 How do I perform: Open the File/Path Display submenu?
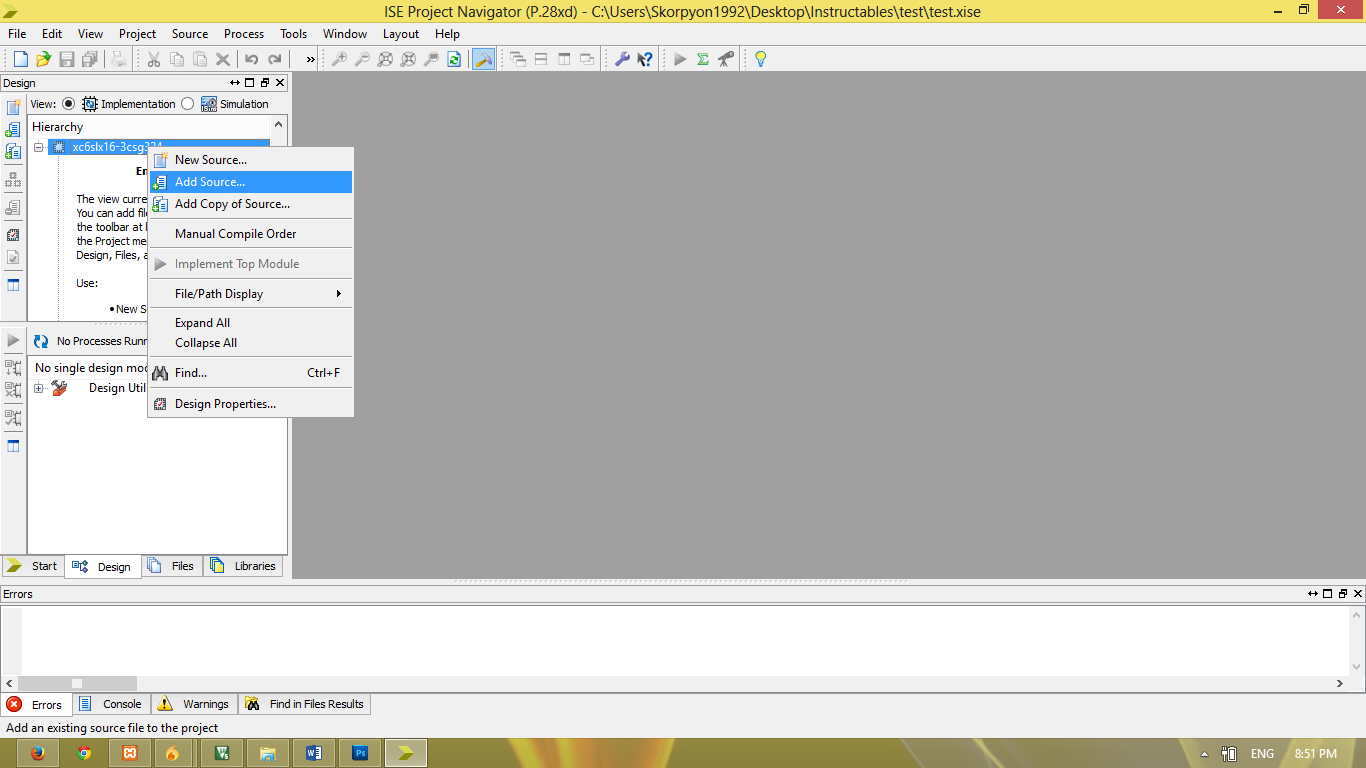tap(250, 293)
